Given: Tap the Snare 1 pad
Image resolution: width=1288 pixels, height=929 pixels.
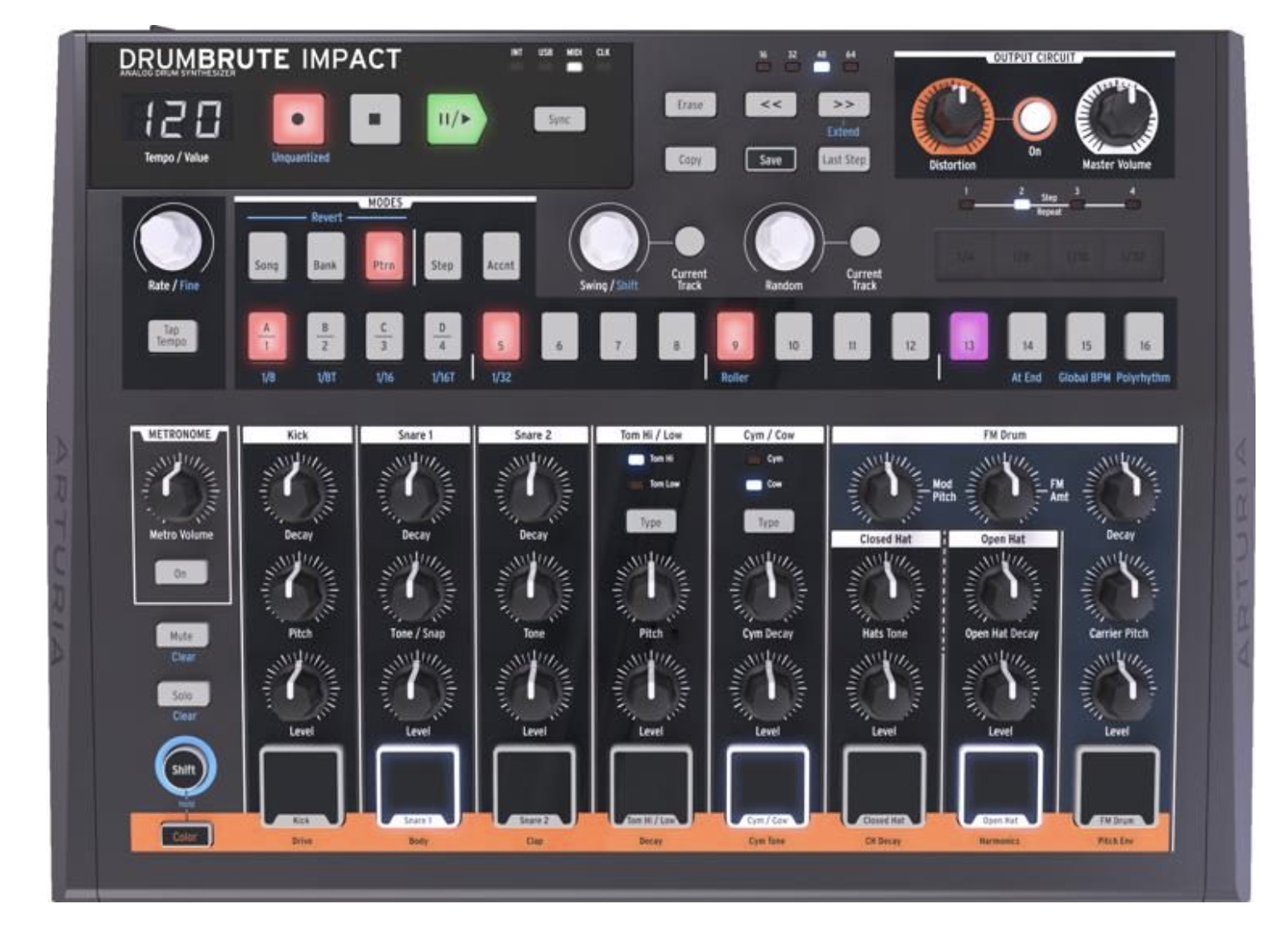Looking at the screenshot, I should point(418,786).
